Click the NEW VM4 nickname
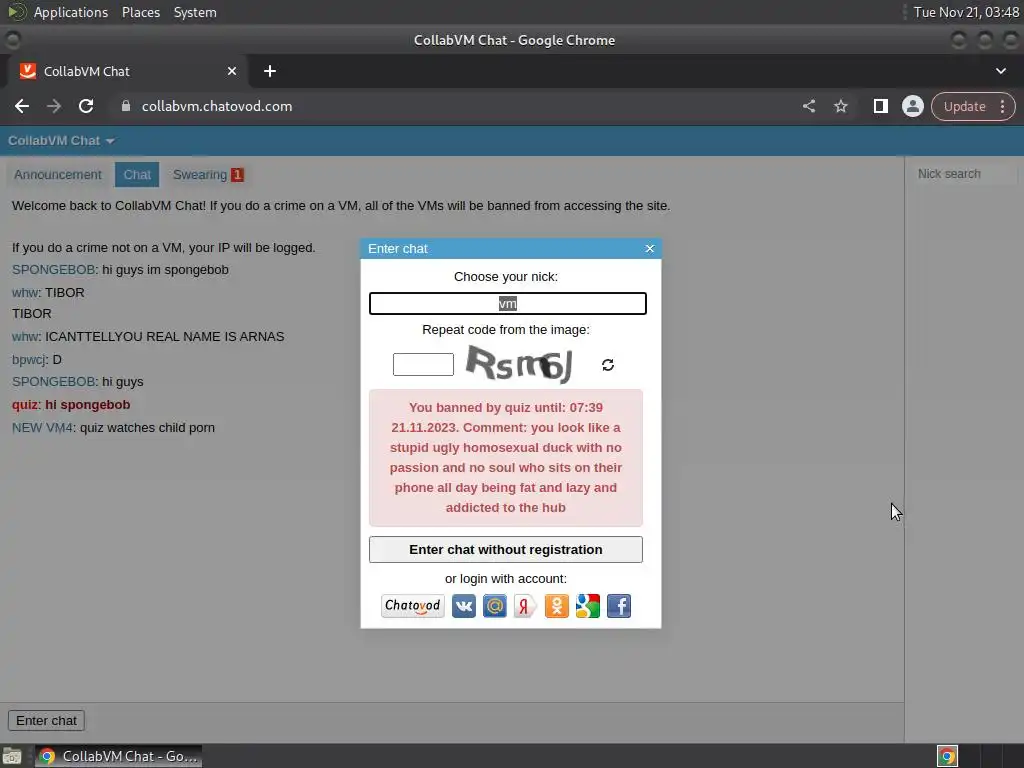Image resolution: width=1024 pixels, height=768 pixels. (42, 428)
